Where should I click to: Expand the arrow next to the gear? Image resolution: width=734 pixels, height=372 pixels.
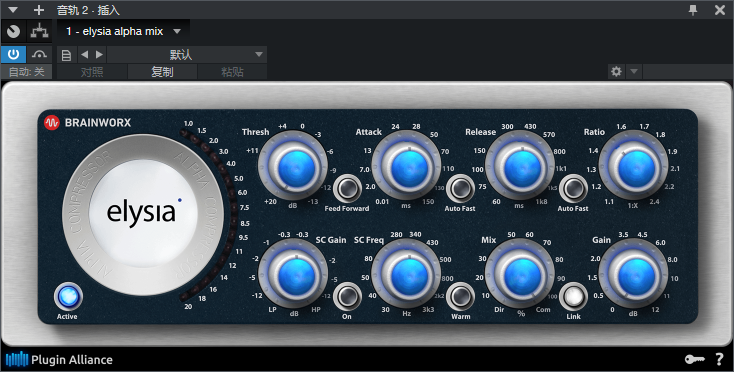click(x=634, y=72)
